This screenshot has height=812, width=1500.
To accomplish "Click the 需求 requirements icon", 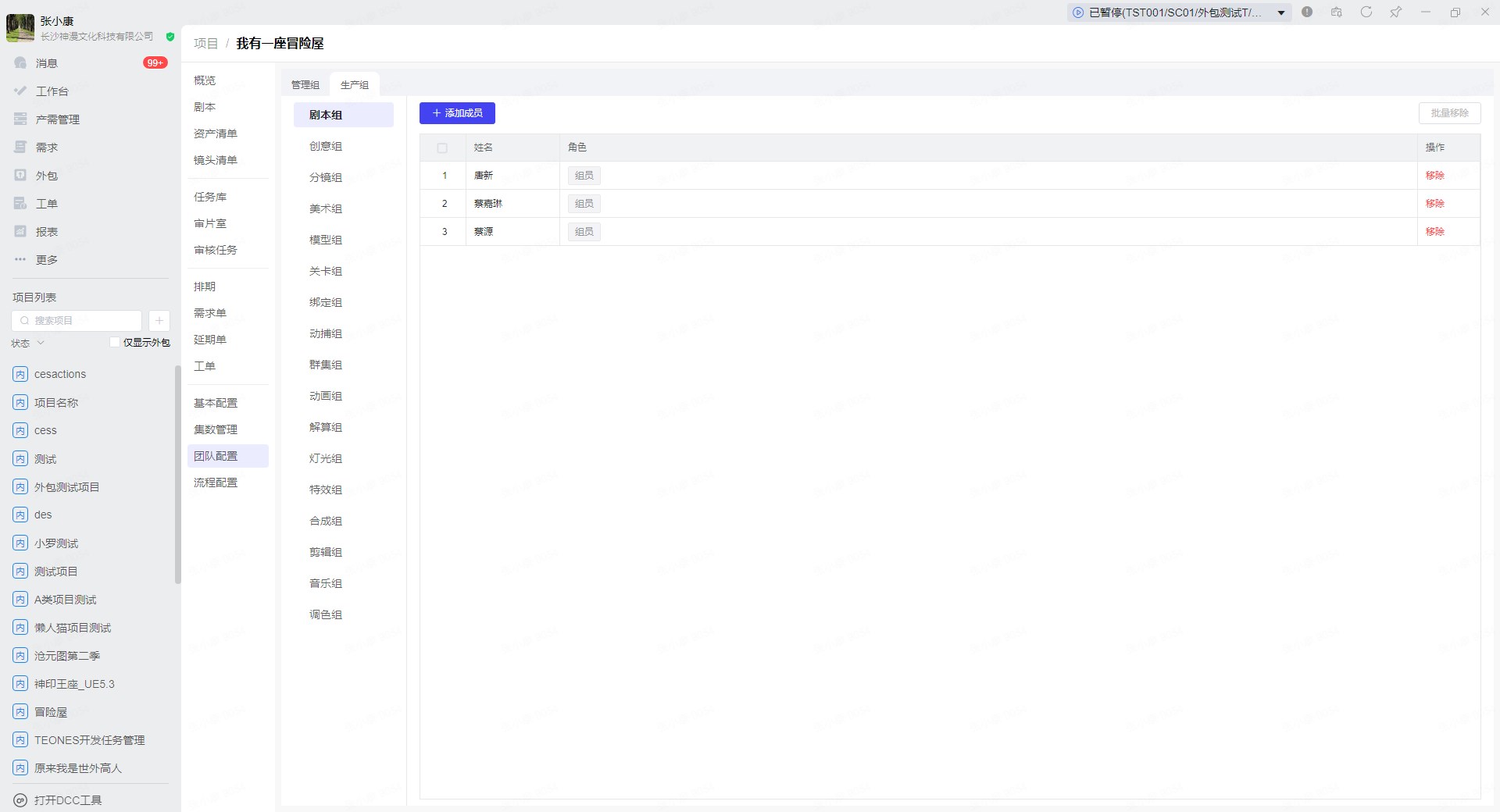I will [x=20, y=147].
